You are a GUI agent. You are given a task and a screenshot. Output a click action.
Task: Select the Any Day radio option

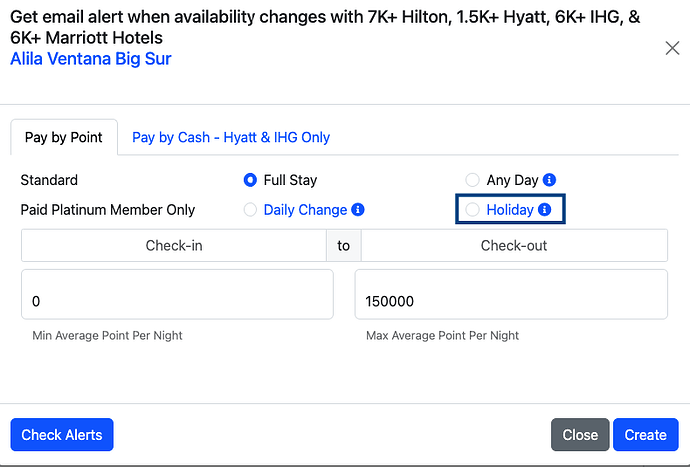(472, 180)
